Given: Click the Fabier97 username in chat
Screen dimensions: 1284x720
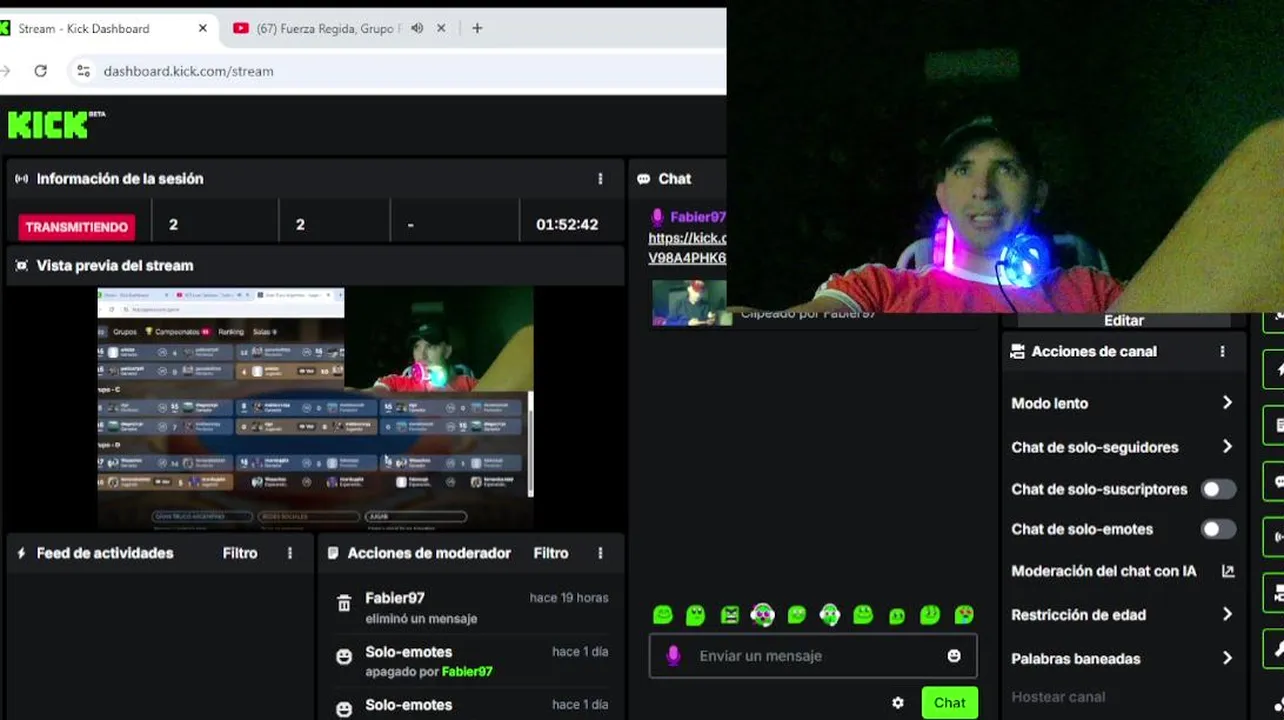Looking at the screenshot, I should coord(698,217).
